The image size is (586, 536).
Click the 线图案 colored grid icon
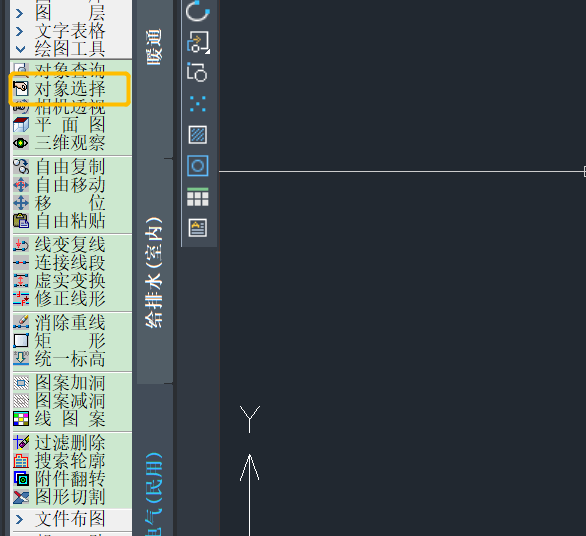[x=21, y=419]
